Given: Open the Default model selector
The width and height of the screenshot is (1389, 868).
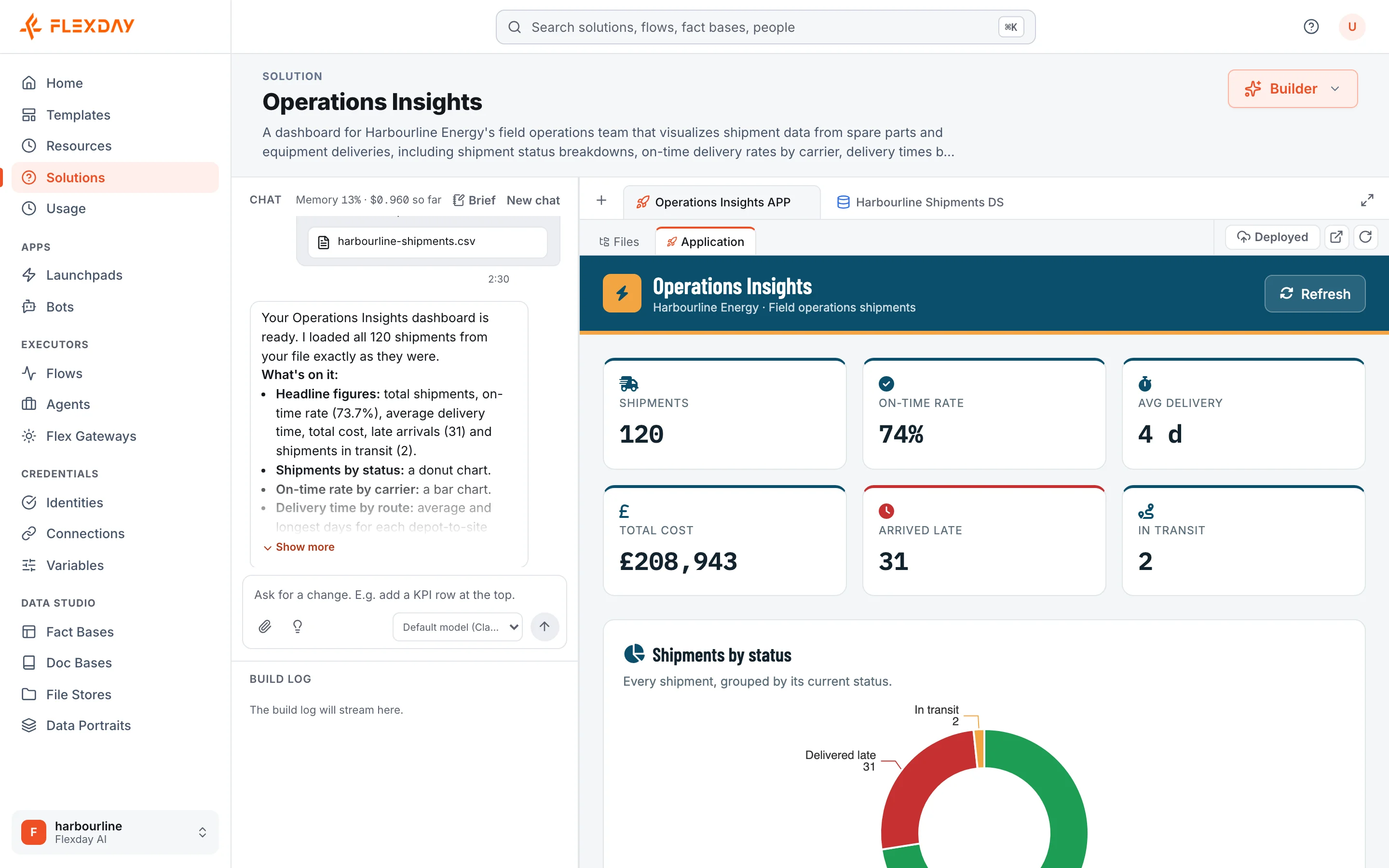Looking at the screenshot, I should 457,627.
